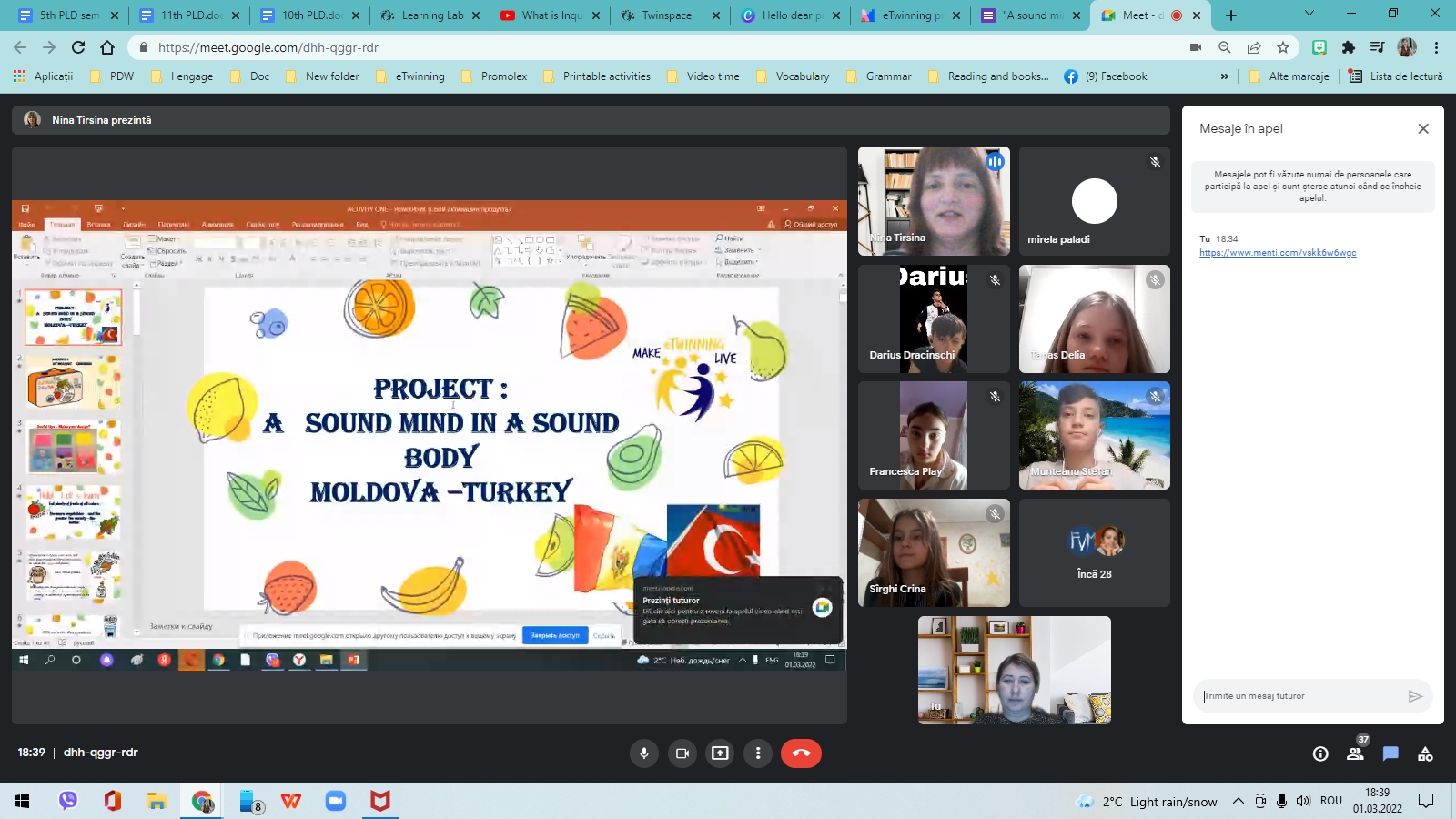This screenshot has width=1456, height=819.
Task: Open Încă 28 more participants tile
Action: [1095, 552]
